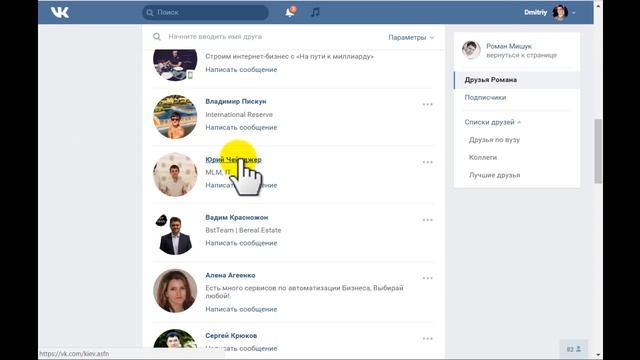640x360 pixels.
Task: Open the notifications bell
Action: pos(290,12)
